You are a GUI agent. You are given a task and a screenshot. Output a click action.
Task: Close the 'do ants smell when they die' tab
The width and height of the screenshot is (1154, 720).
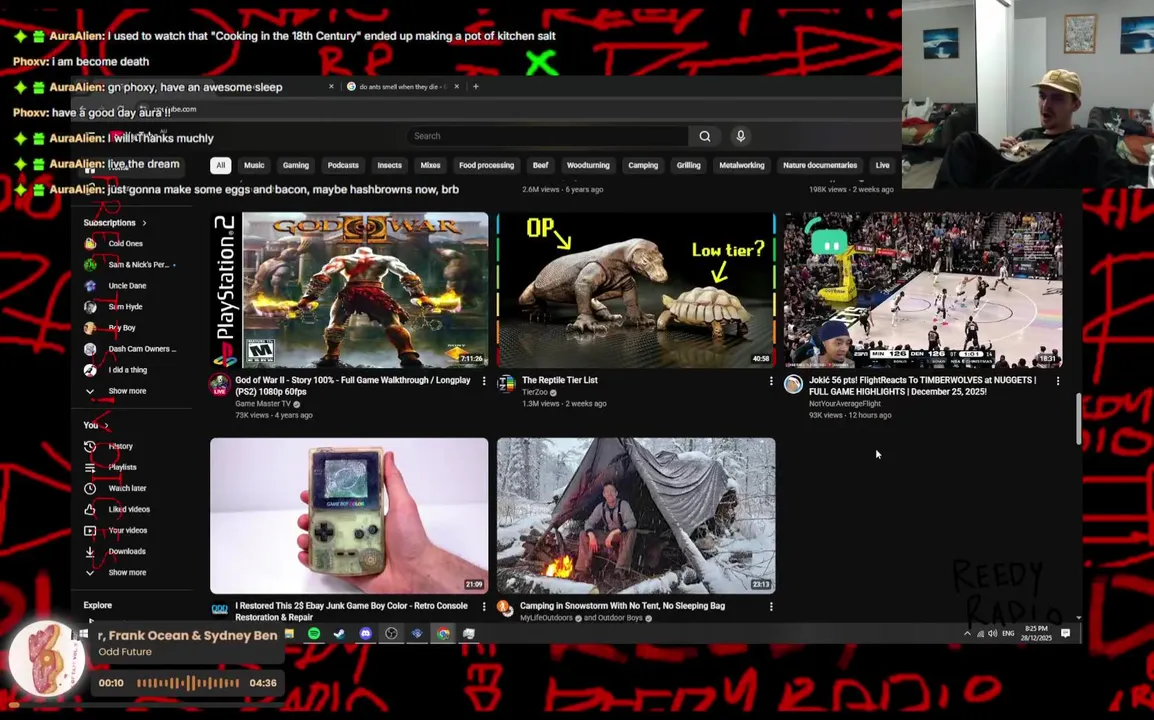[x=456, y=87]
